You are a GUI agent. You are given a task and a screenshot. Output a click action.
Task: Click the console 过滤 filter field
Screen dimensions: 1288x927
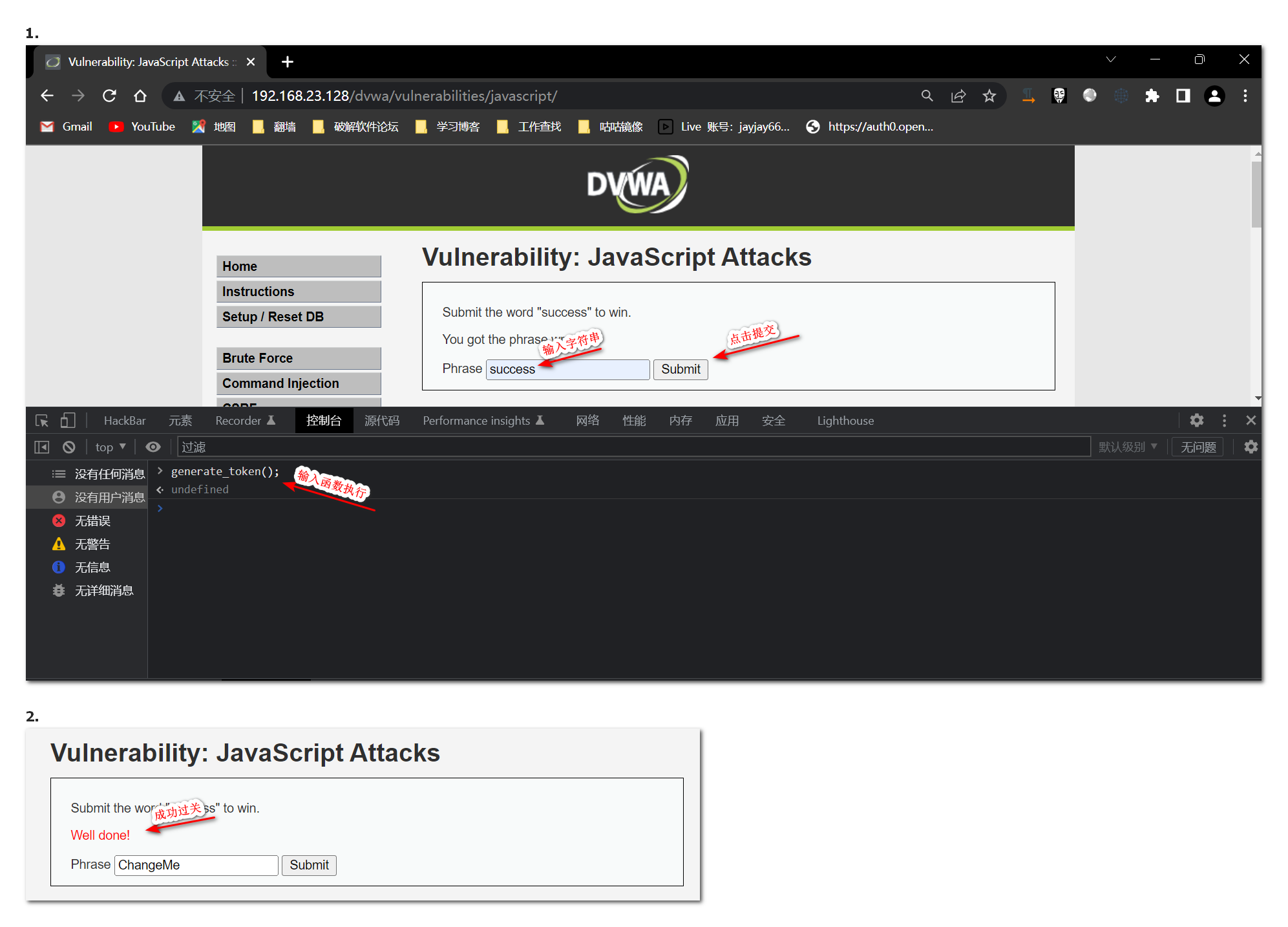coord(633,447)
